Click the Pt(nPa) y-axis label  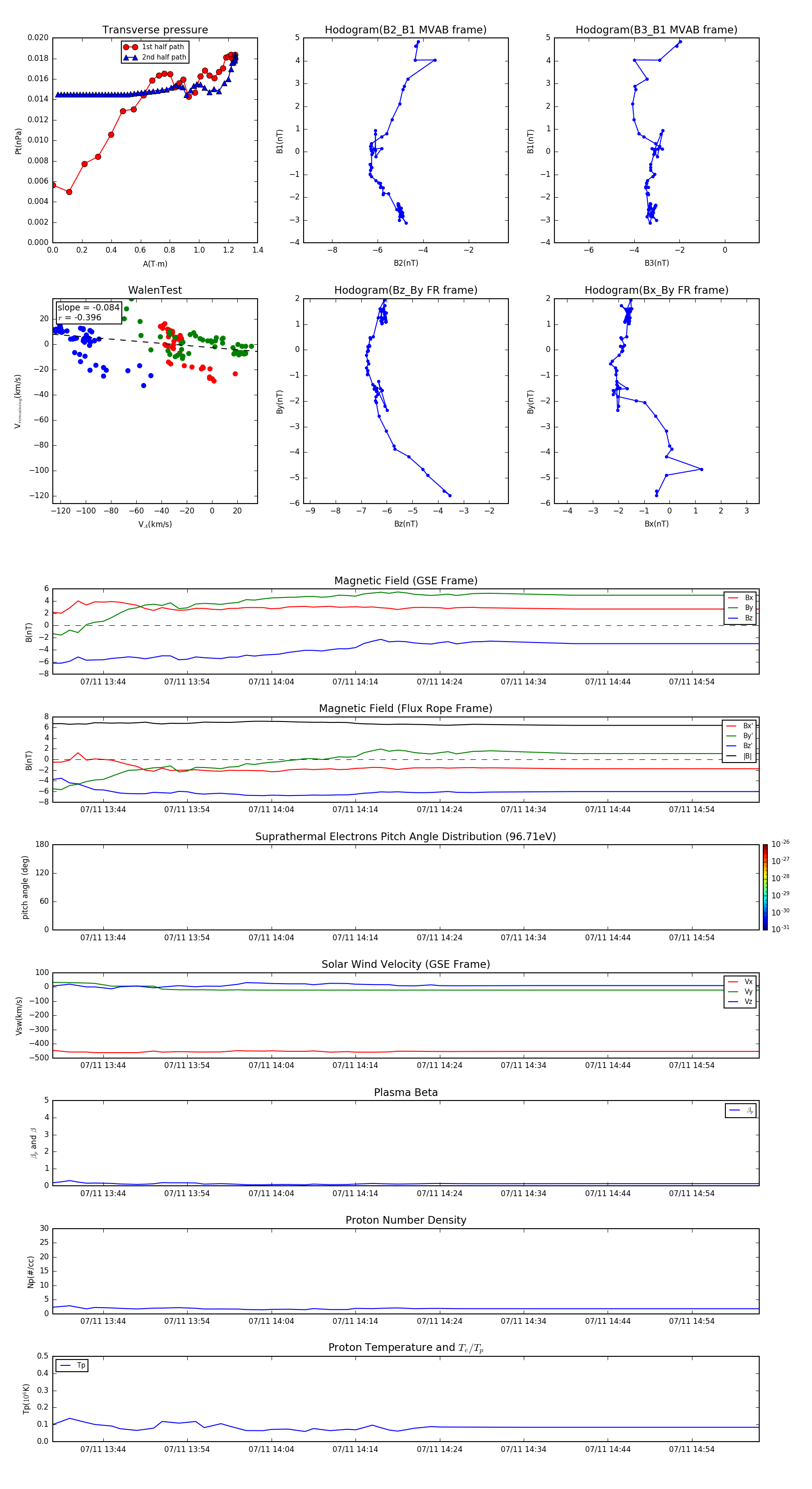18,141
